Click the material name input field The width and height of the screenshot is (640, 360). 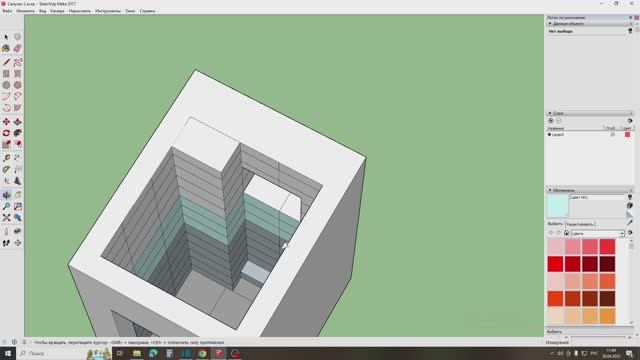click(597, 198)
